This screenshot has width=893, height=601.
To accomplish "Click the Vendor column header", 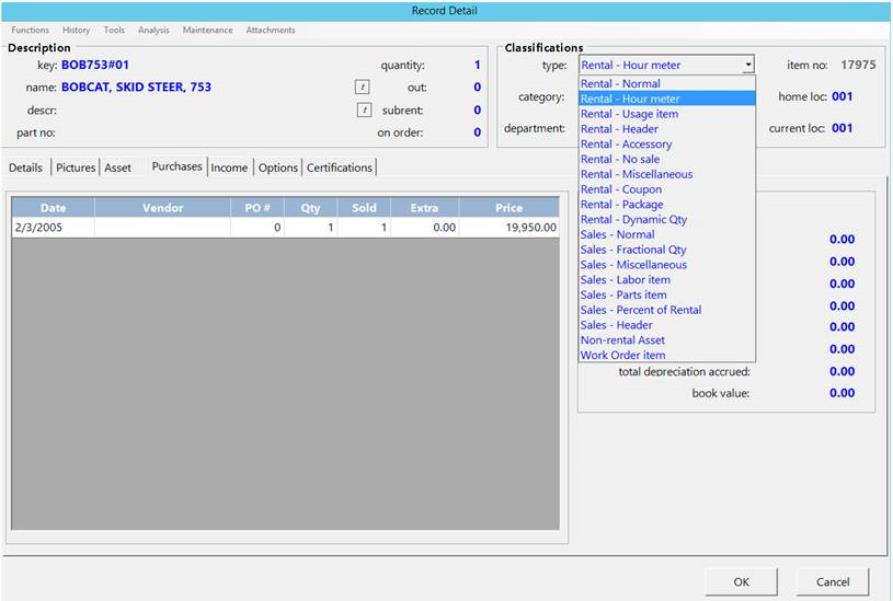I will pyautogui.click(x=162, y=208).
